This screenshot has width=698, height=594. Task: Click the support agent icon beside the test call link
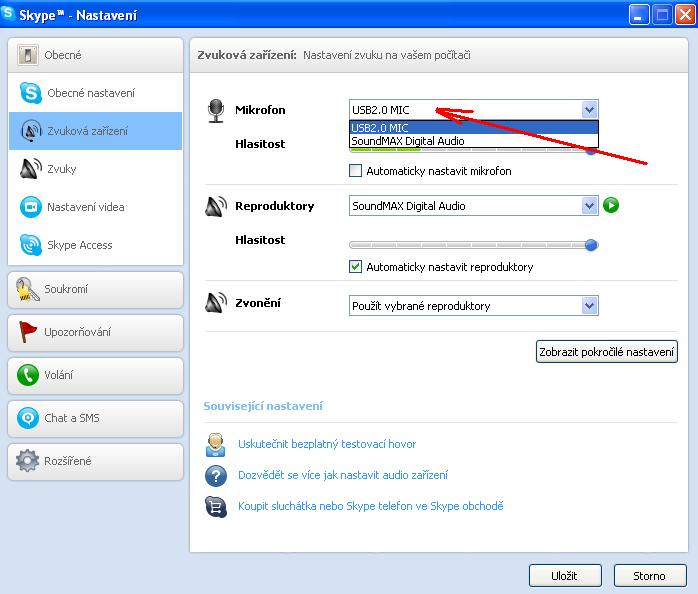click(215, 445)
